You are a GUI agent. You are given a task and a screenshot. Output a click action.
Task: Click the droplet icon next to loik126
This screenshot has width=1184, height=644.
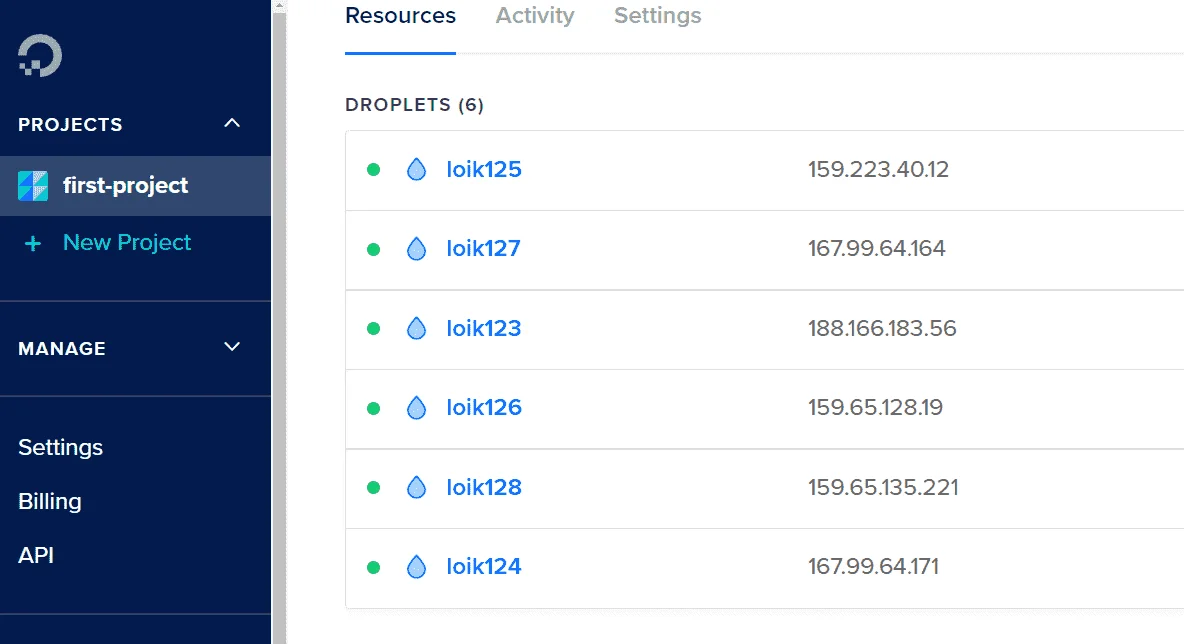coord(416,408)
